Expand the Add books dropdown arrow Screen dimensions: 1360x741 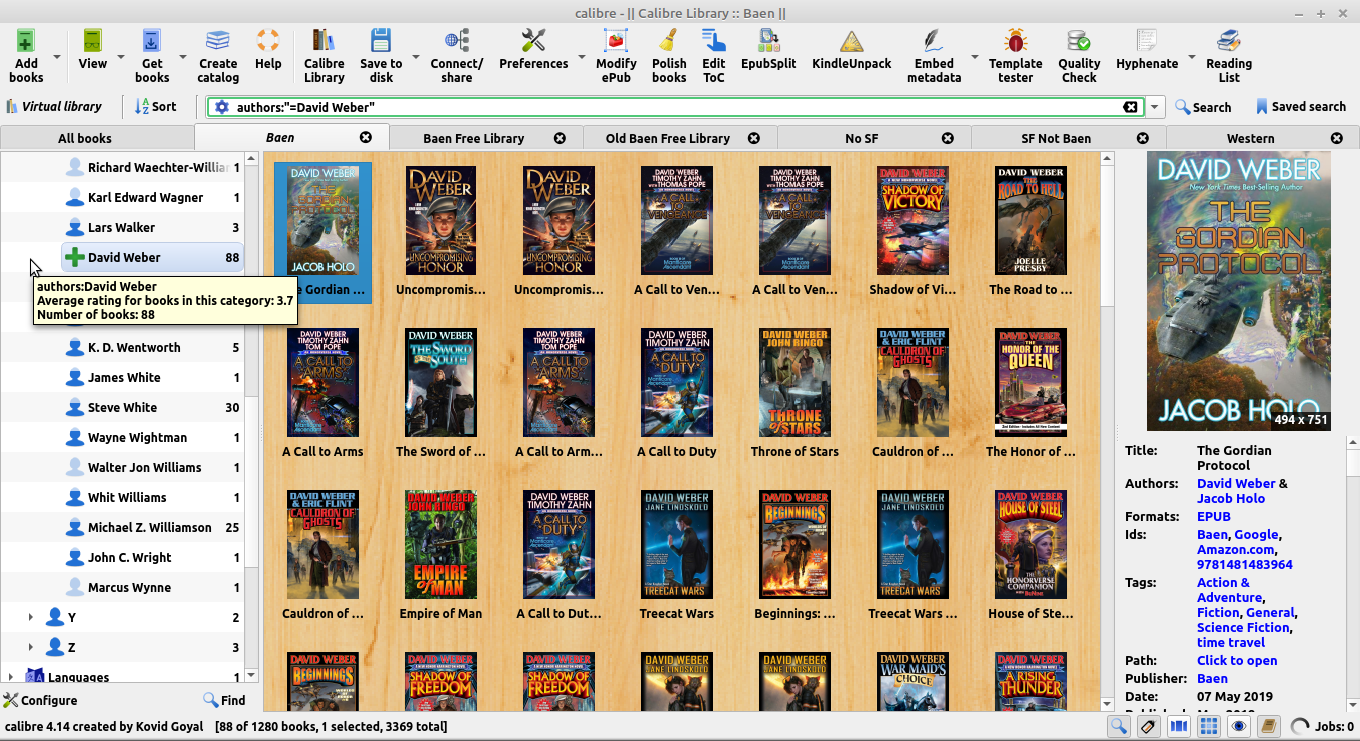click(57, 57)
